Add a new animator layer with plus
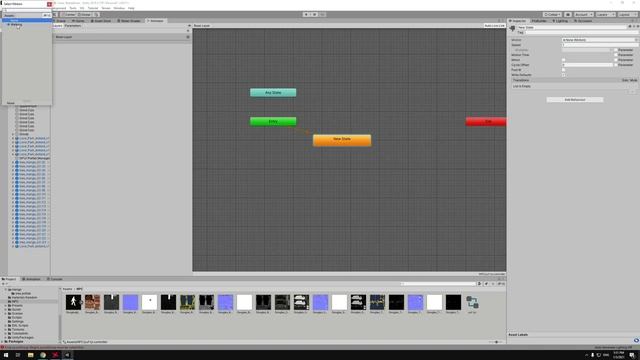Screen dimensions: 640x360 [x=188, y=31]
